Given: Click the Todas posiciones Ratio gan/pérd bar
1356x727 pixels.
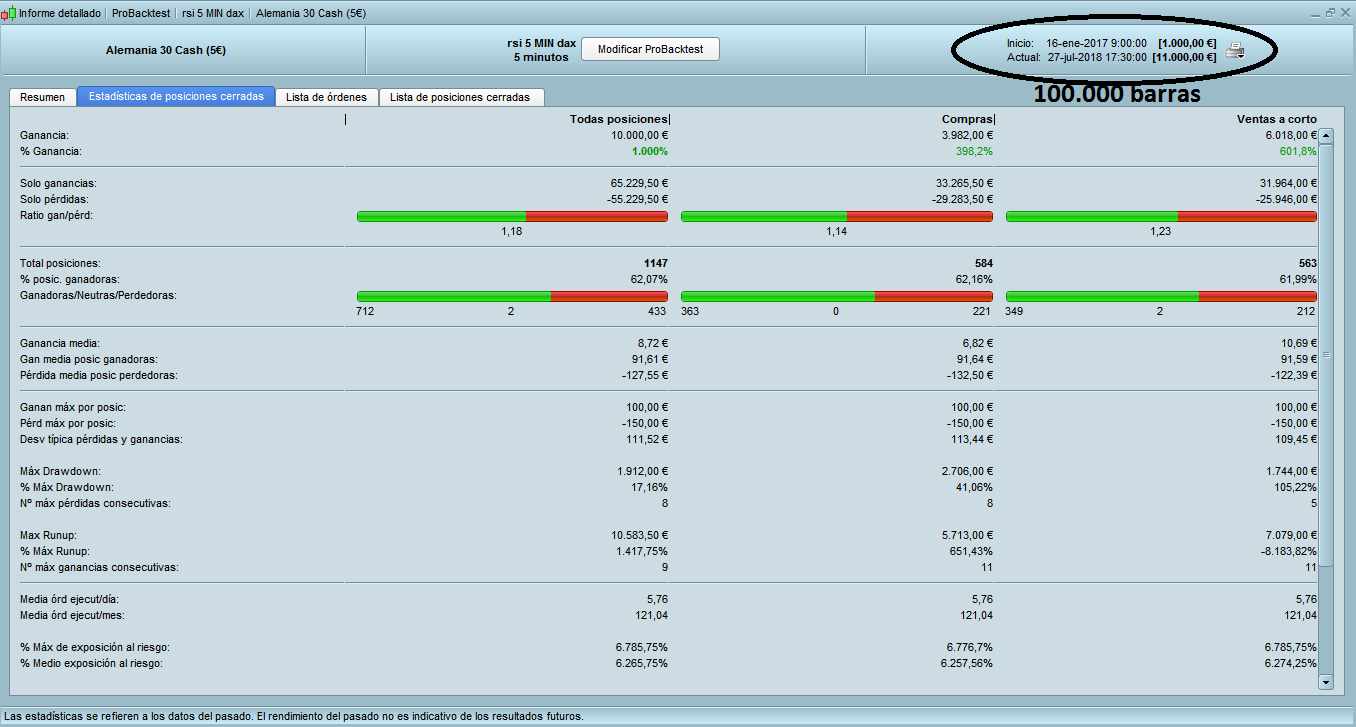Looking at the screenshot, I should (512, 216).
